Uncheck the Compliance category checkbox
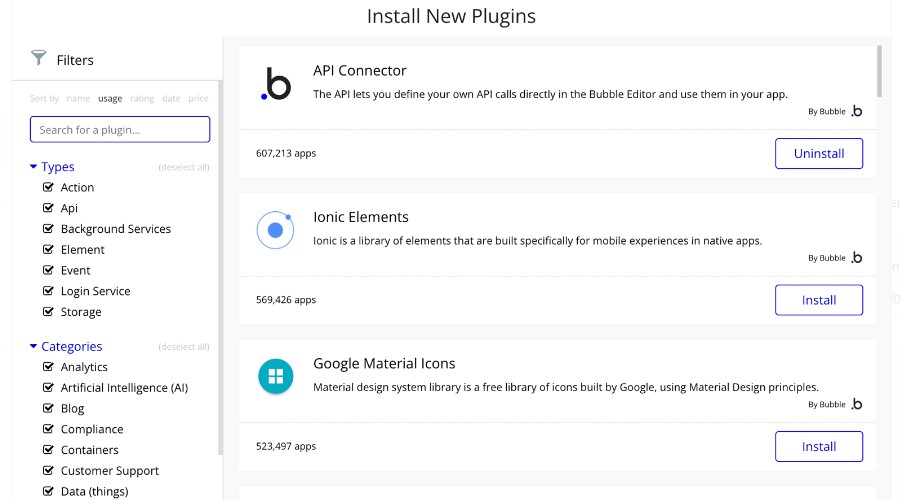 point(48,429)
